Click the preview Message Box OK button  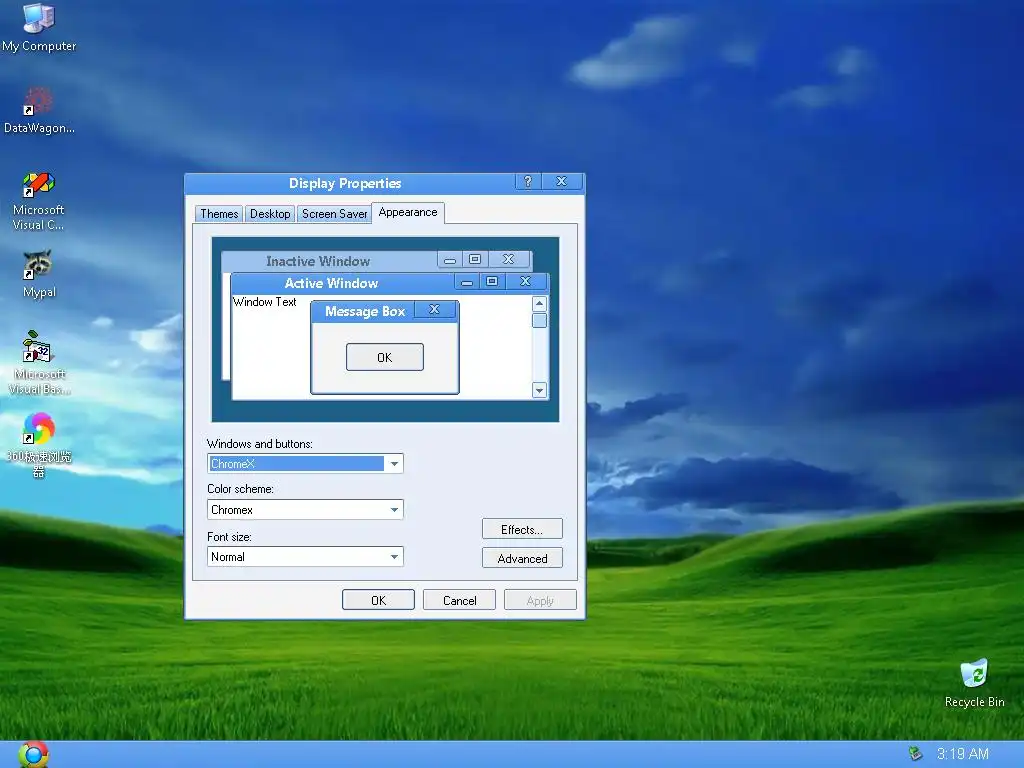point(385,357)
